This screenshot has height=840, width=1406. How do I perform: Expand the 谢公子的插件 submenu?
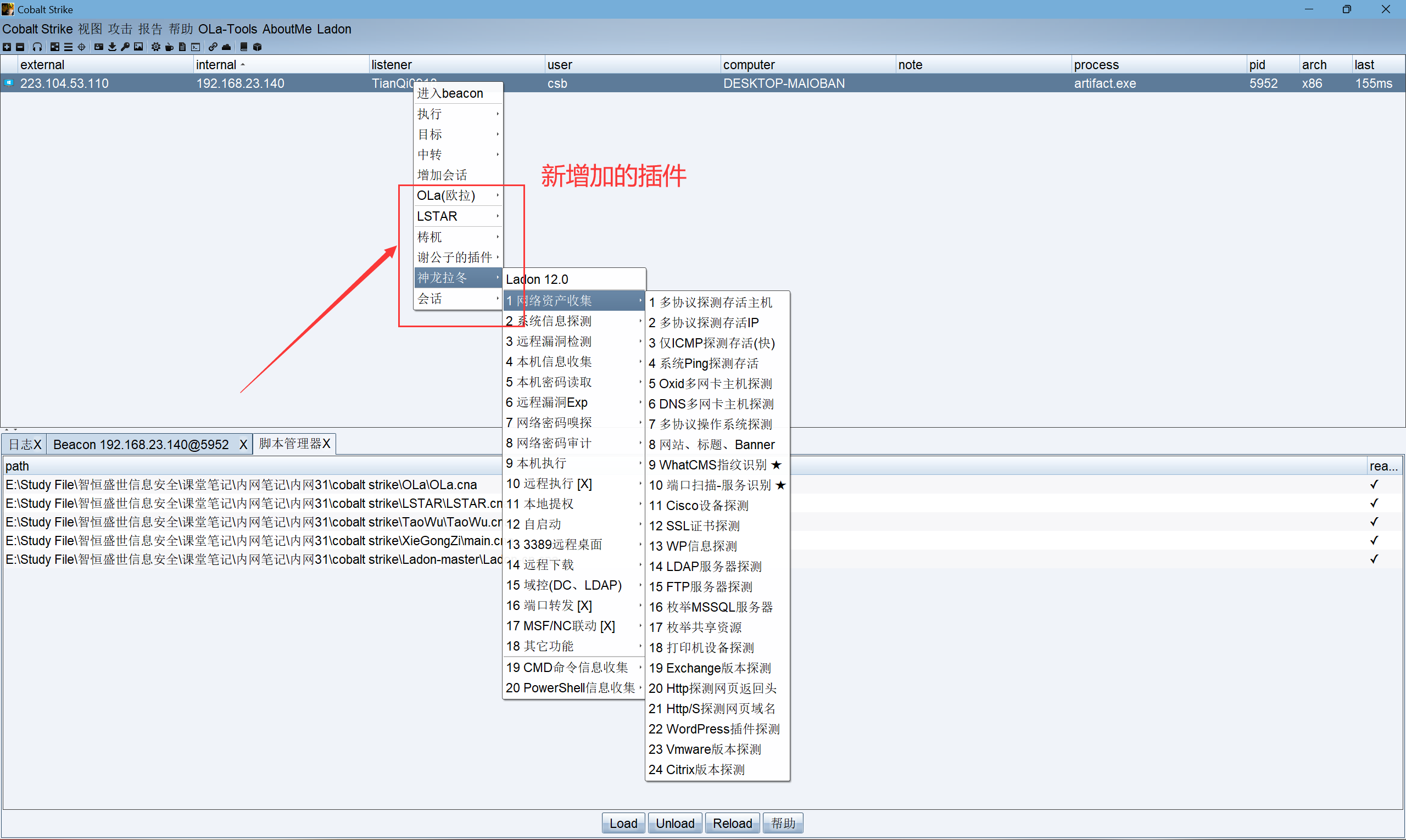pos(458,257)
